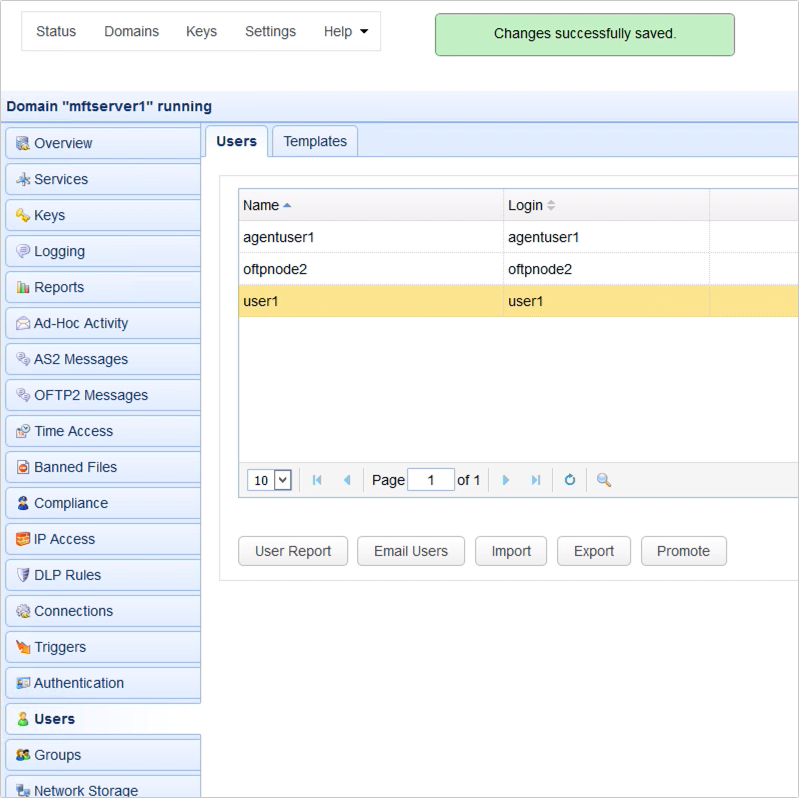Click the magnifier search icon in the pager
Viewport: 799px width, 798px height.
tap(604, 480)
